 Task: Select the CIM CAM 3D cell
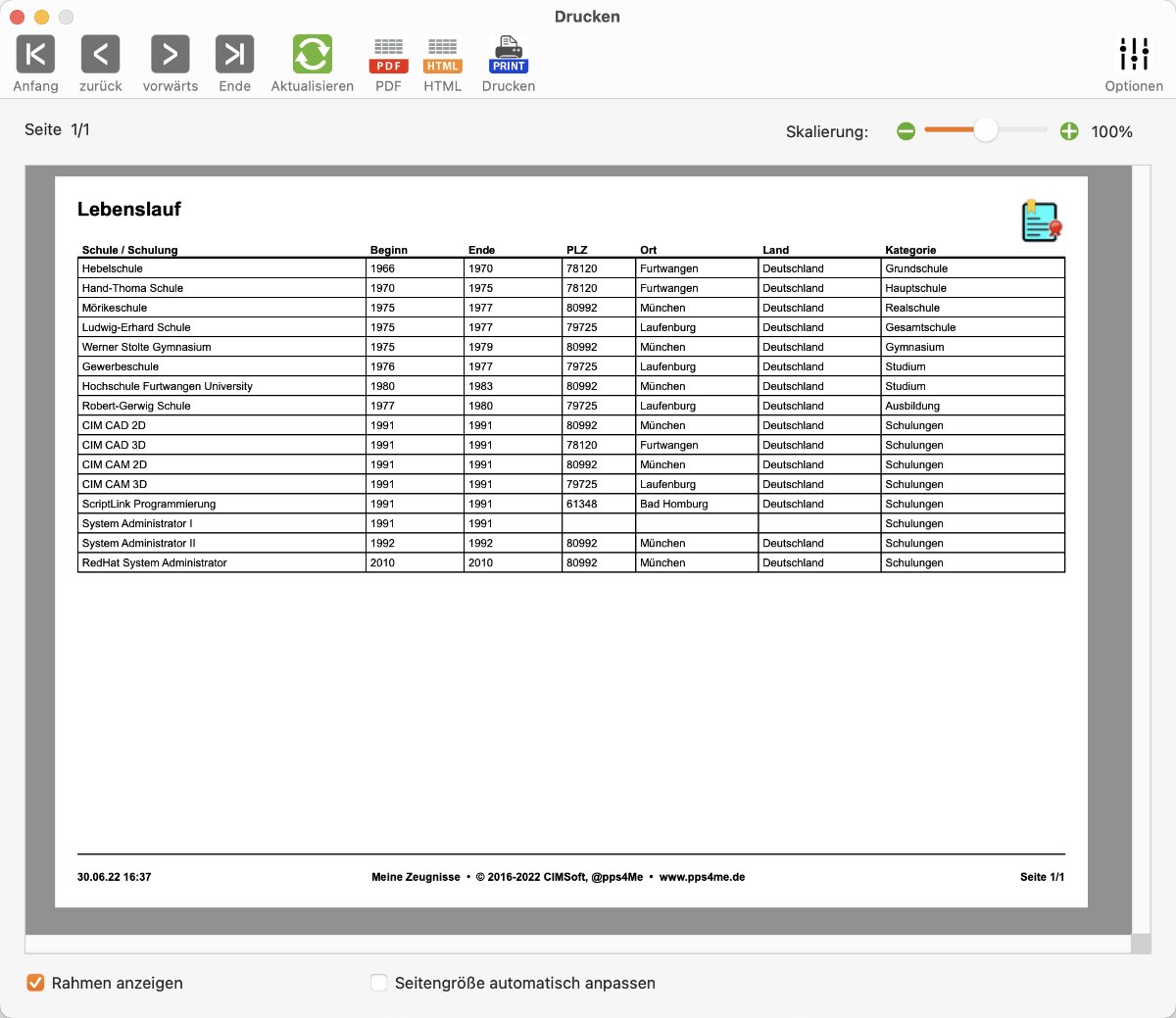click(221, 484)
